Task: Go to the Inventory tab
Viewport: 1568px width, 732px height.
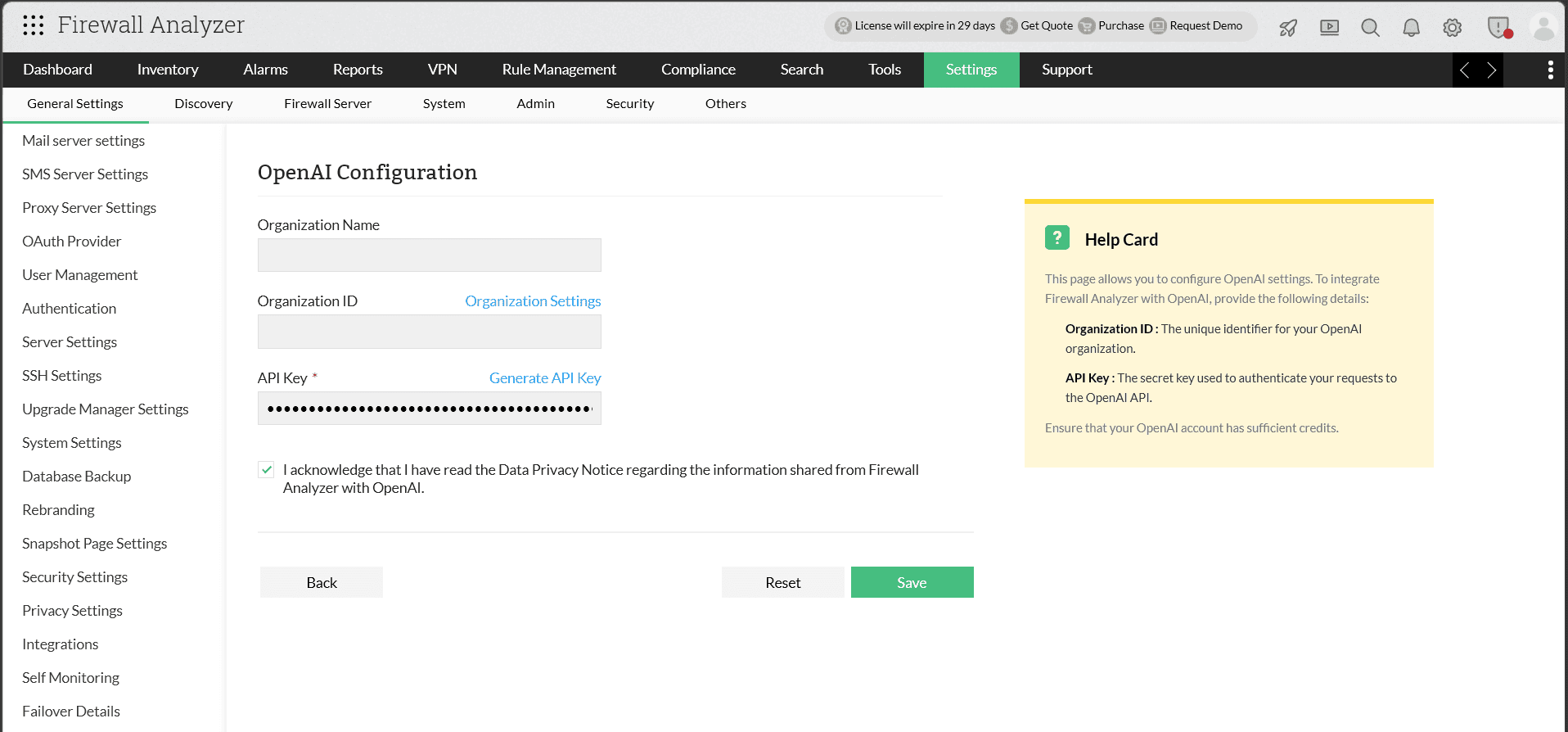Action: click(168, 70)
